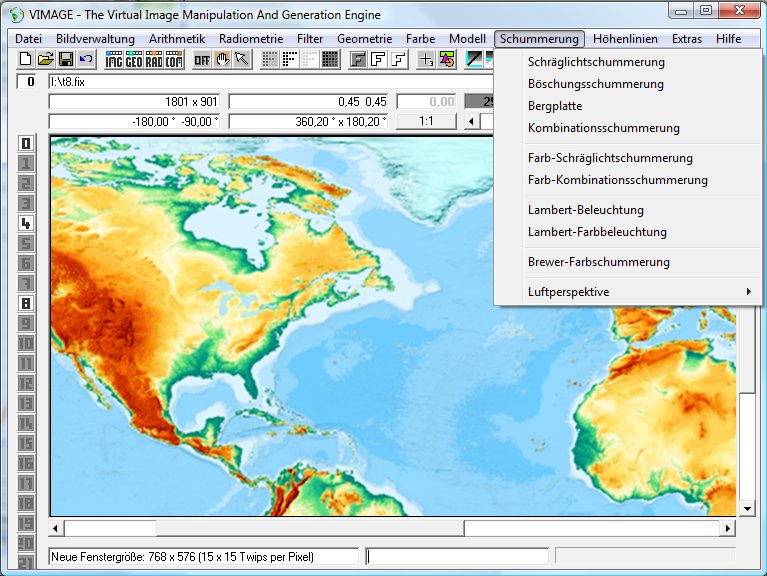Open the Höhenlinien menu
The width and height of the screenshot is (767, 576).
click(x=625, y=39)
